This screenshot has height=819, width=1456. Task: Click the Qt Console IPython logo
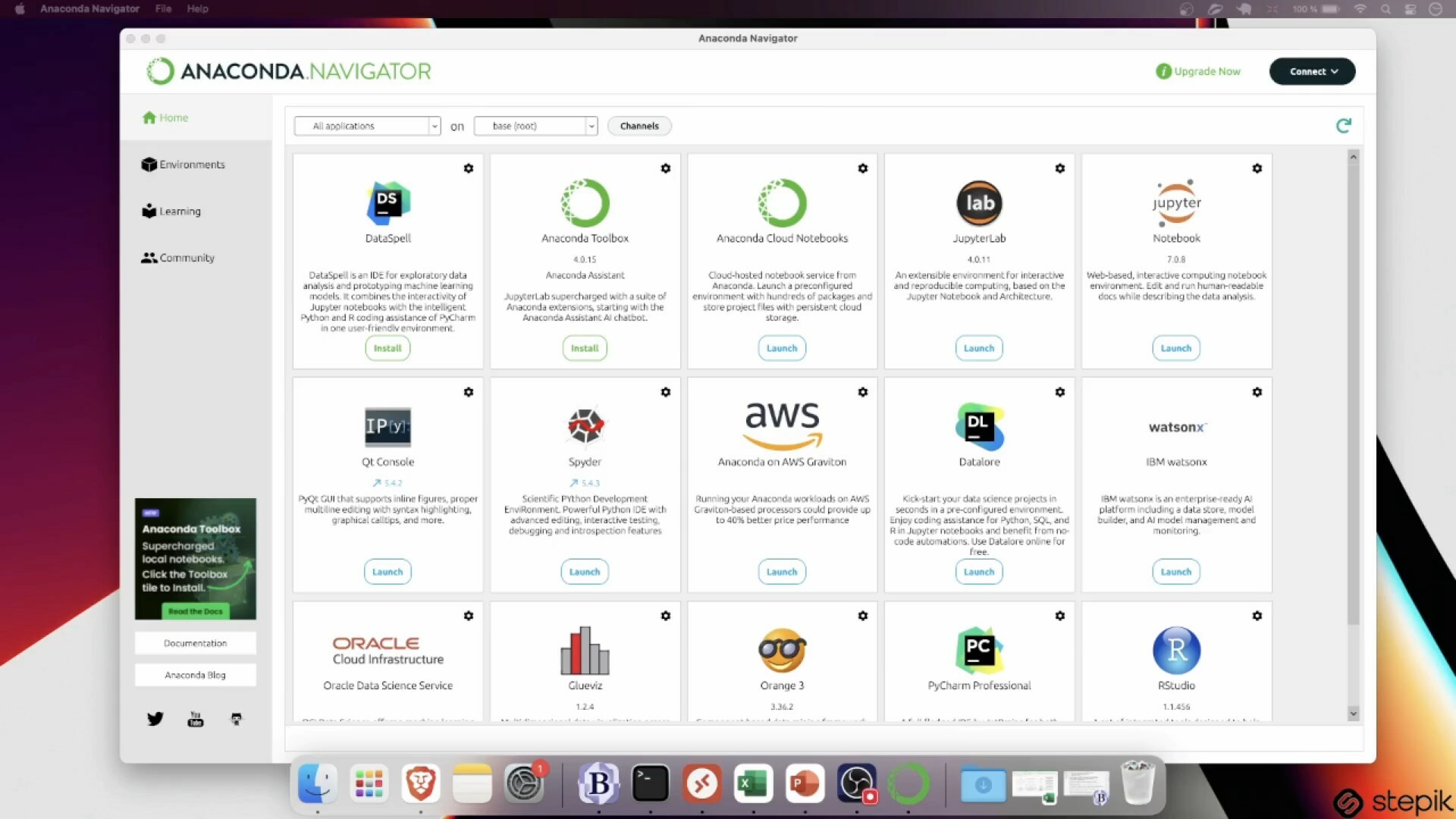[388, 426]
